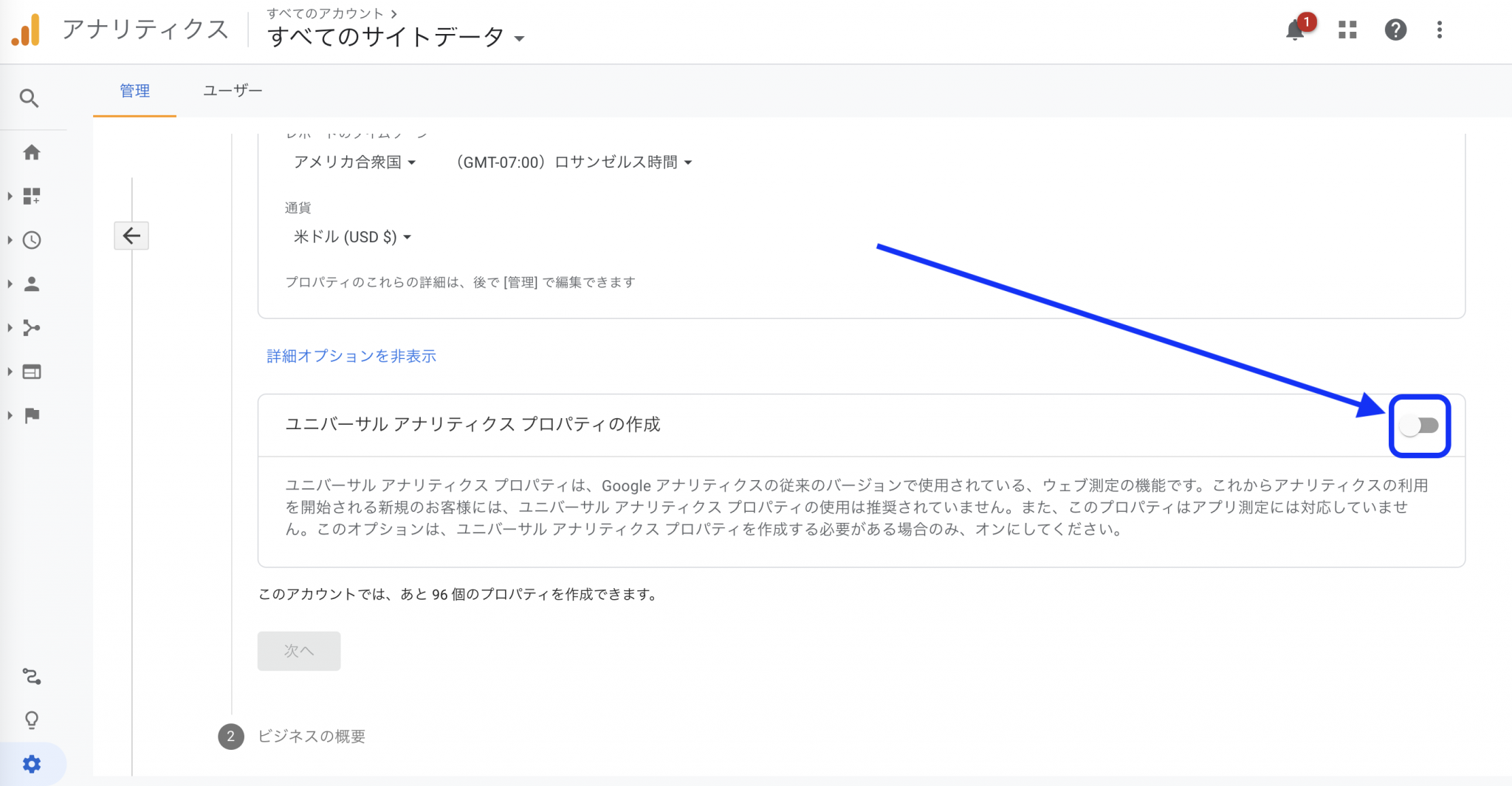Click the help question mark icon
The width and height of the screenshot is (1512, 786).
click(x=1395, y=30)
